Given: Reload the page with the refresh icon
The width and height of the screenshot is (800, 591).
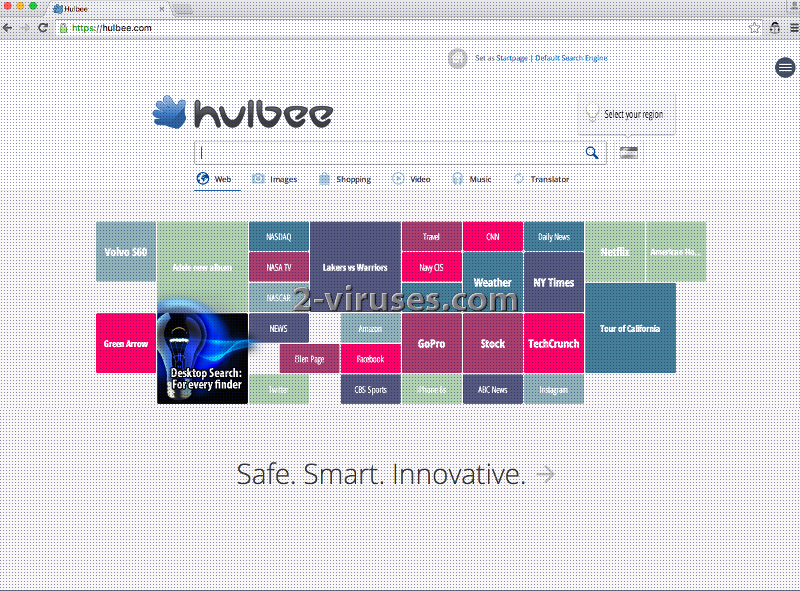Looking at the screenshot, I should point(43,28).
